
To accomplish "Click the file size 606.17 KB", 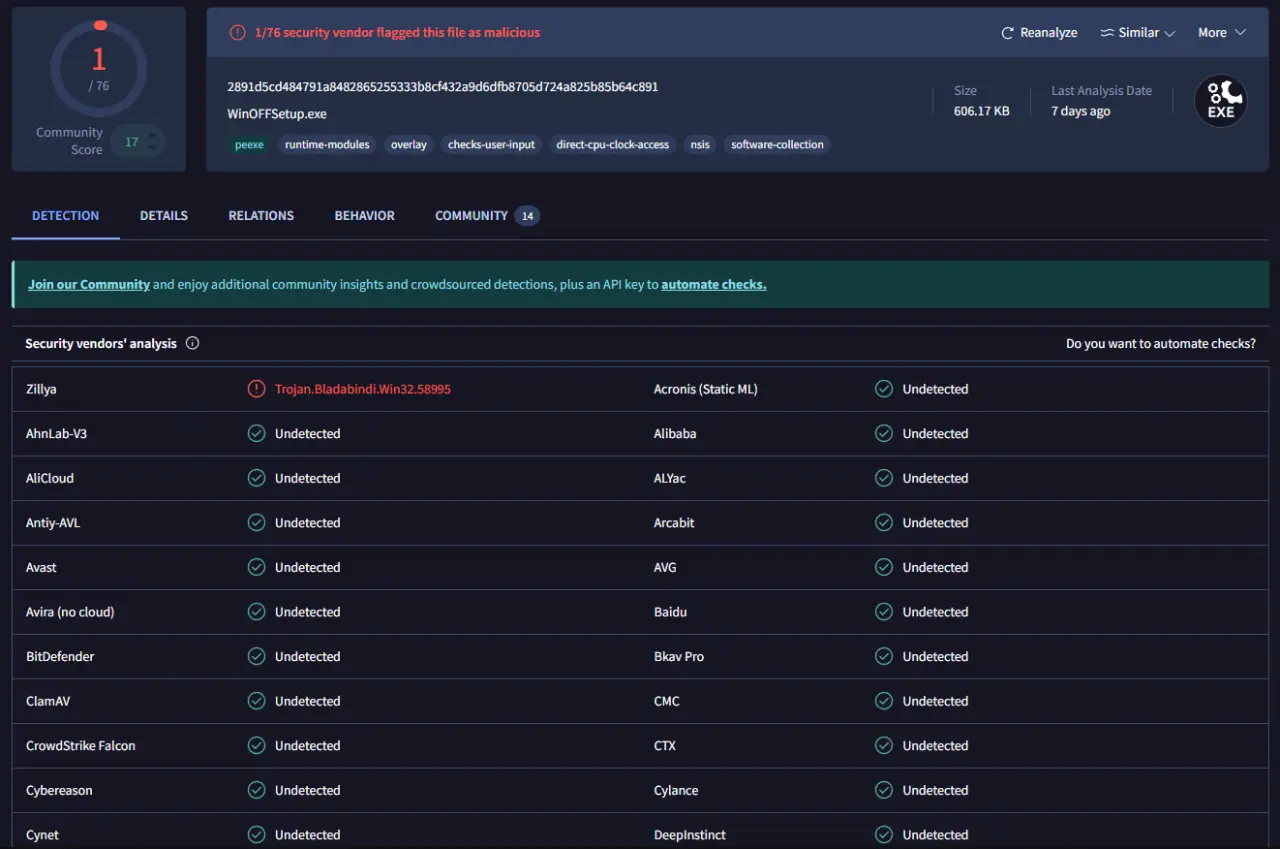I will pos(982,111).
